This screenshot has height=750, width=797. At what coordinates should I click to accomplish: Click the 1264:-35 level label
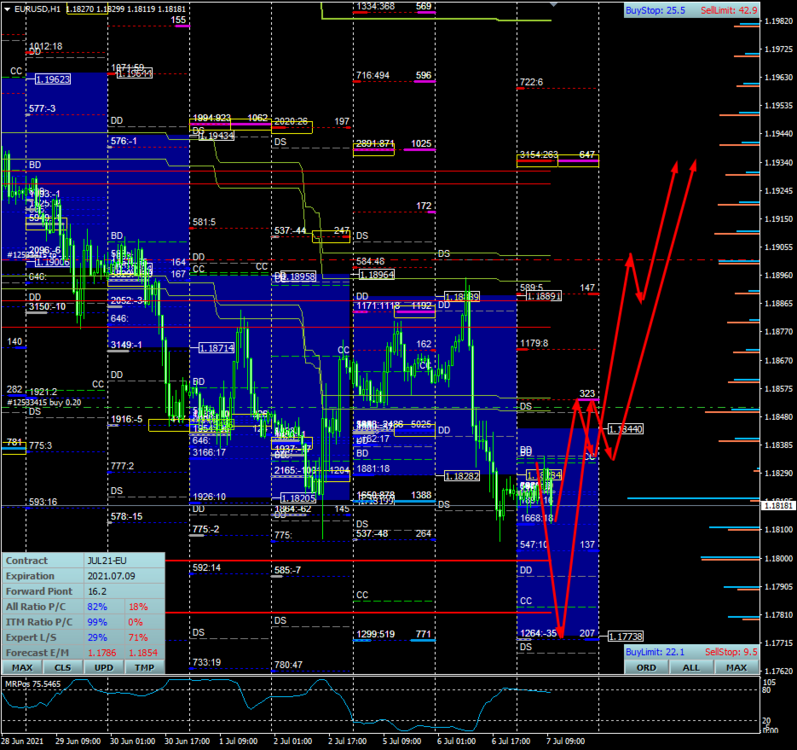click(x=538, y=633)
